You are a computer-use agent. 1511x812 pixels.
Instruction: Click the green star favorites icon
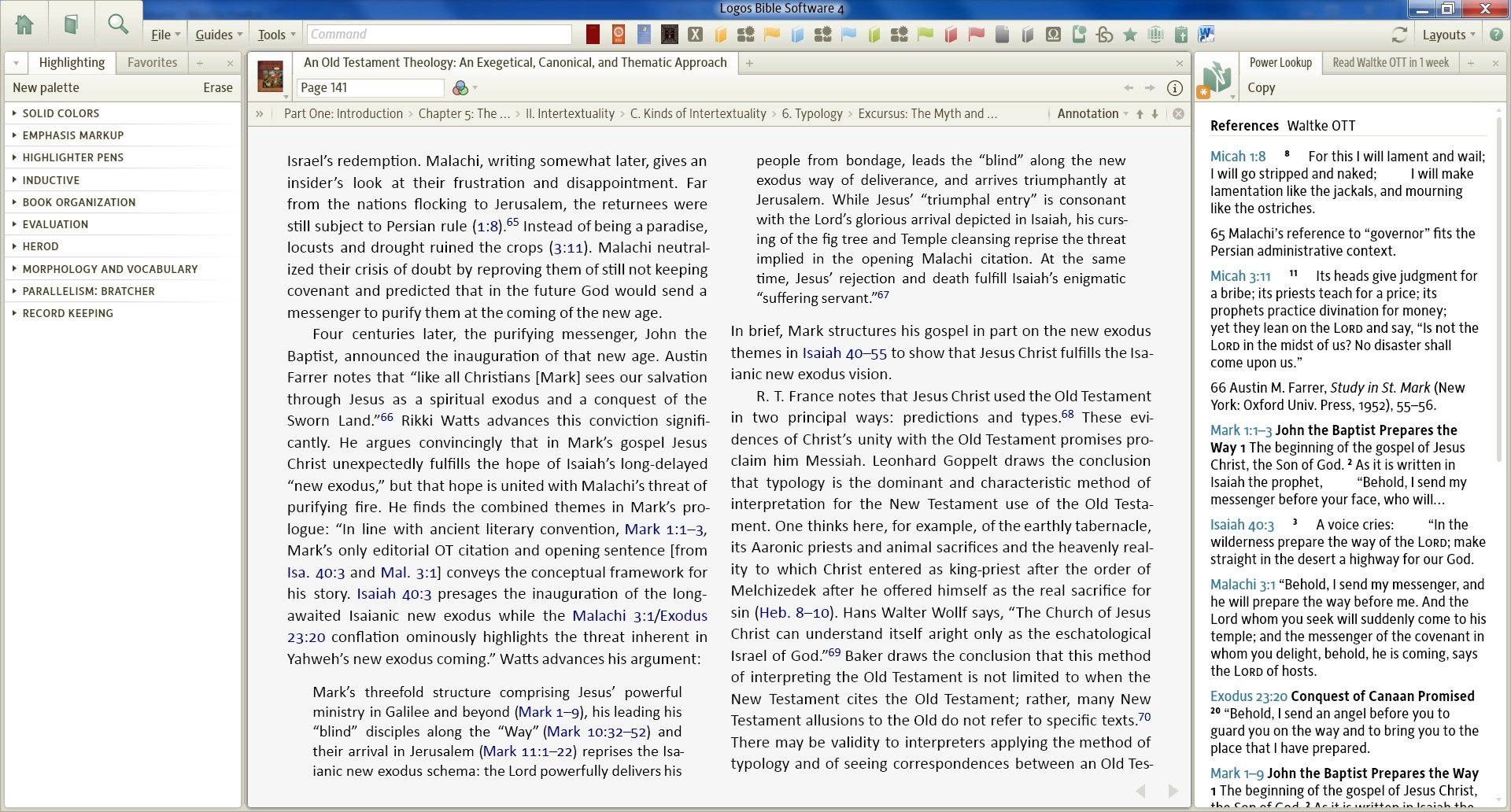(x=1130, y=35)
